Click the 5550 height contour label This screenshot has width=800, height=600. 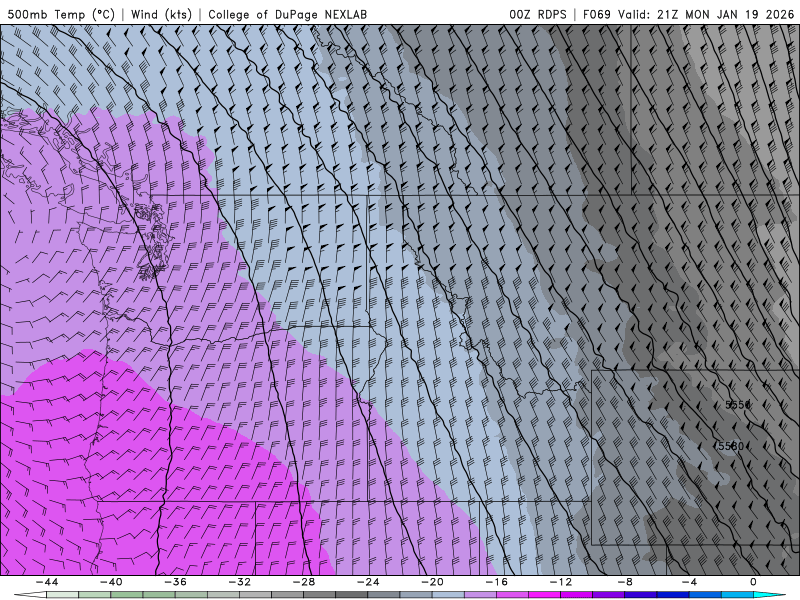[738, 405]
